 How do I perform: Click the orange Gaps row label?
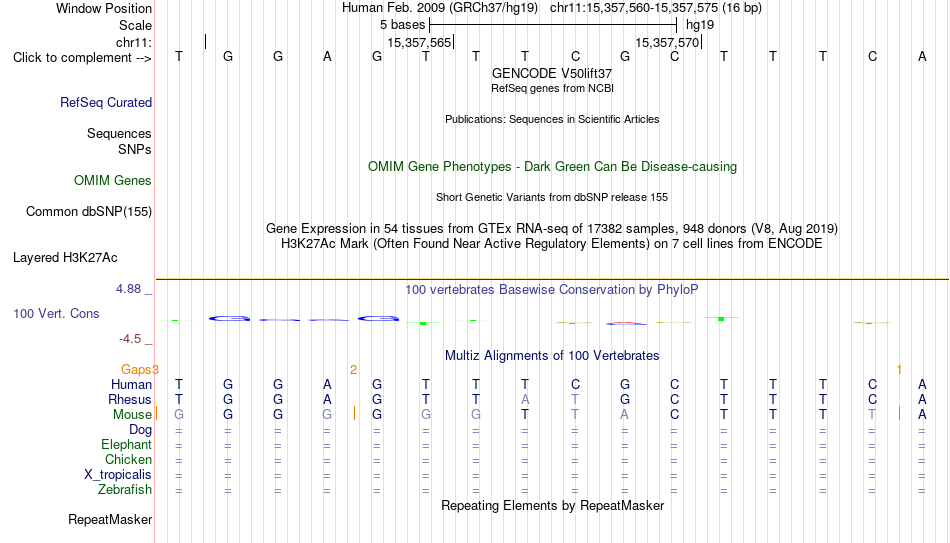click(136, 369)
